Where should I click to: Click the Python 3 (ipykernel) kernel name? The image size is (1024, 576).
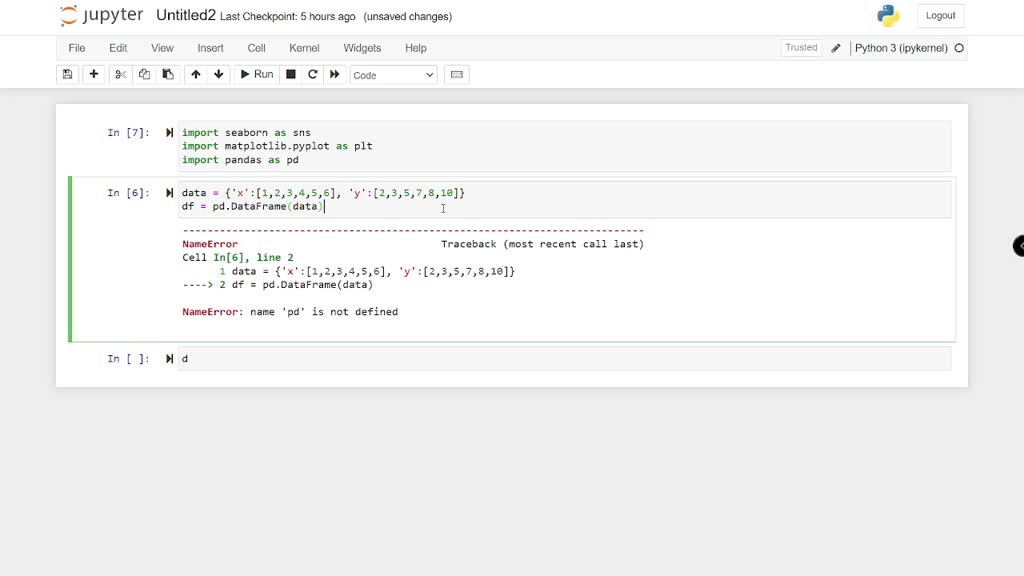[901, 48]
